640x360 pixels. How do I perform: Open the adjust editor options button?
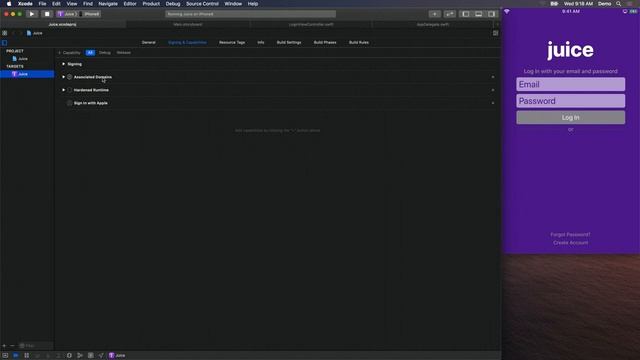pos(496,33)
